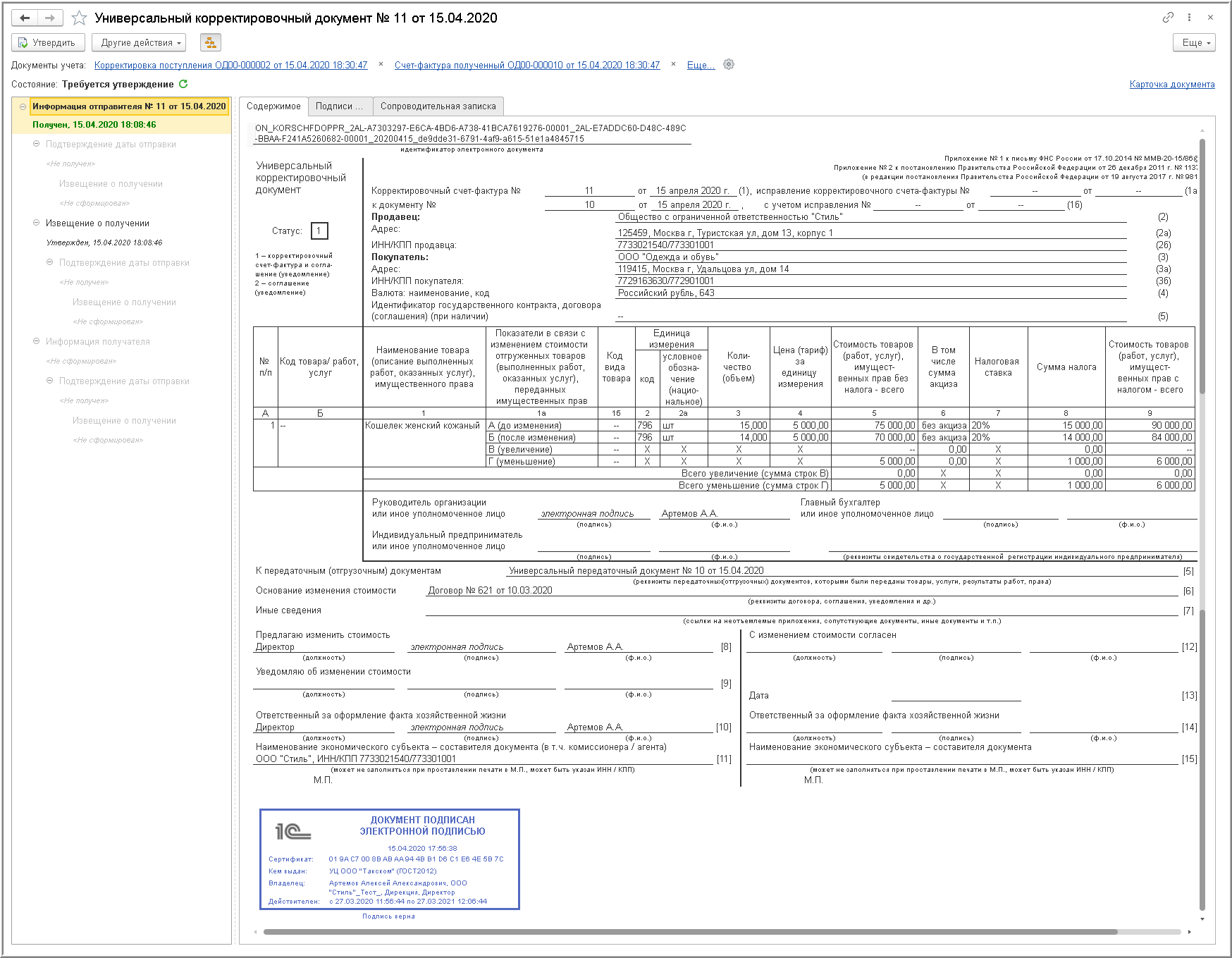Go back with the left arrow button
Image resolution: width=1232 pixels, height=958 pixels.
click(x=25, y=18)
